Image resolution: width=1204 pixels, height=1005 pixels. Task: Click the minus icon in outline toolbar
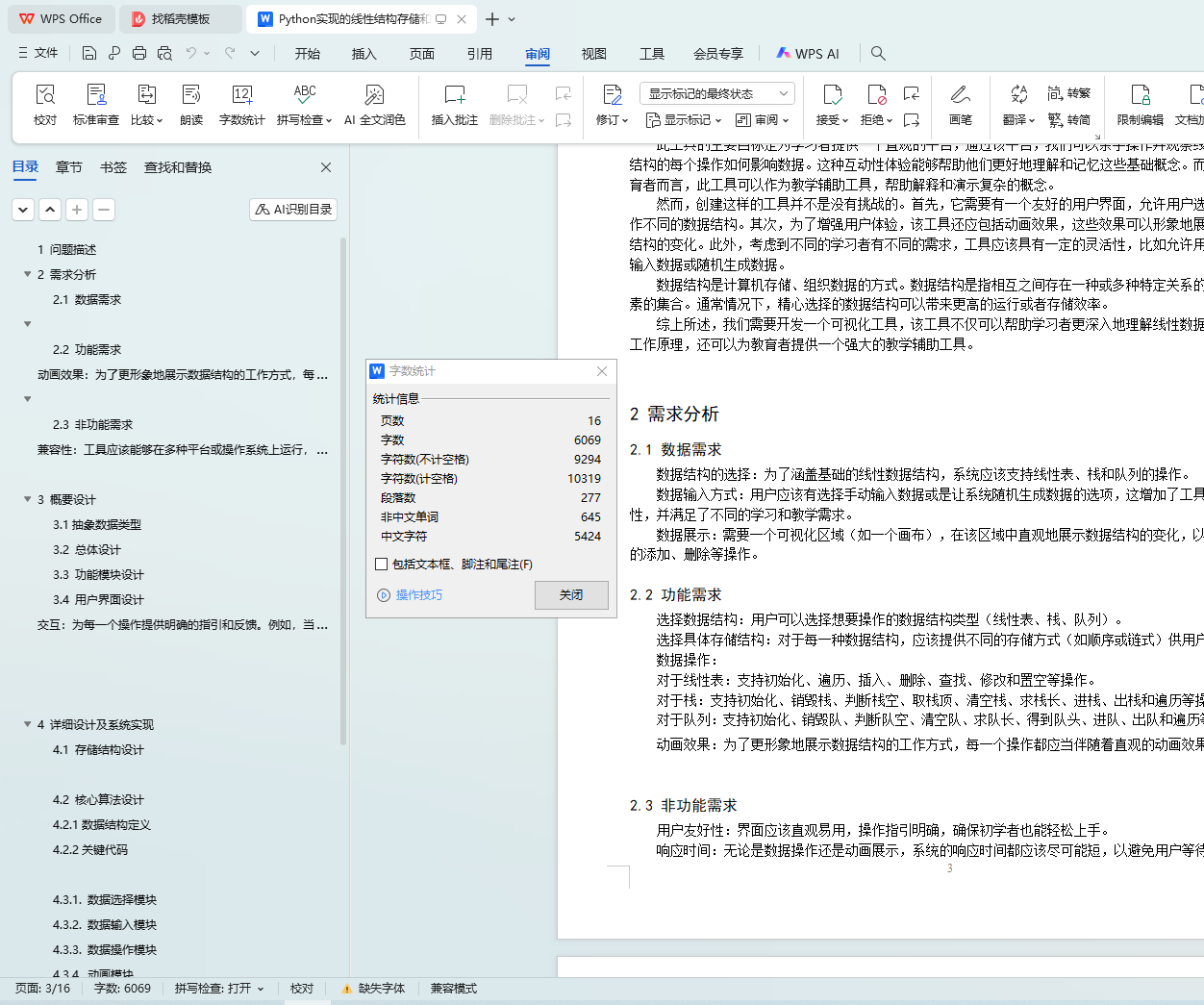(x=104, y=209)
